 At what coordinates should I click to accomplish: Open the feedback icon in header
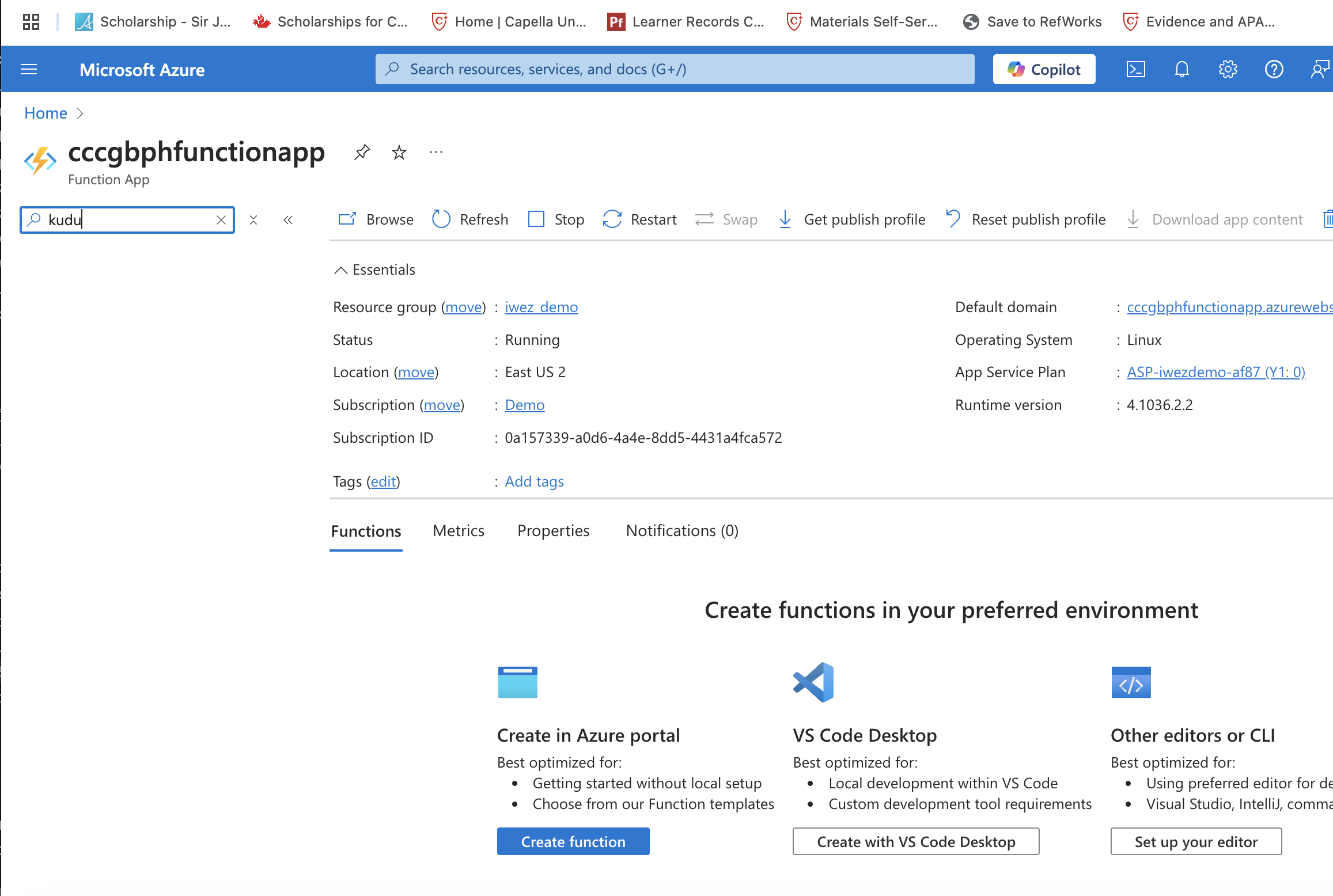[x=1320, y=70]
